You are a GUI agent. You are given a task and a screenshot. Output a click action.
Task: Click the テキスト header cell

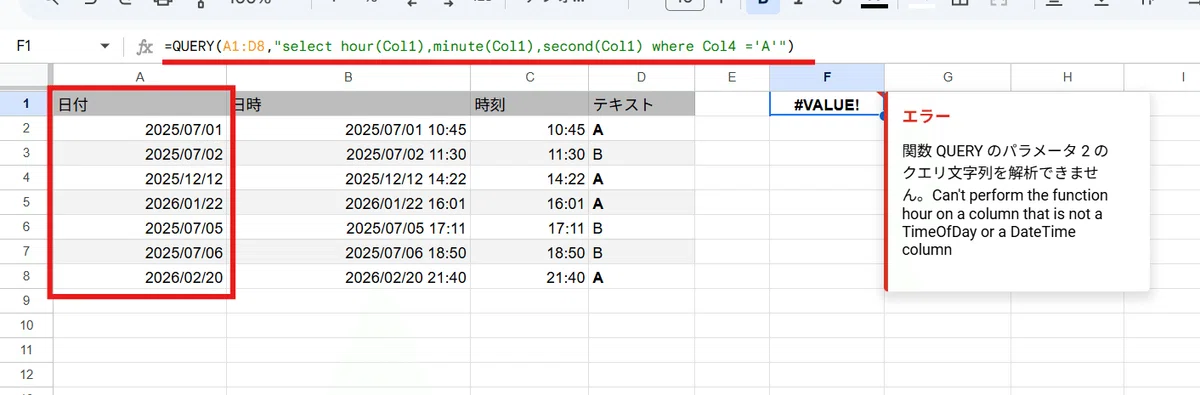point(641,103)
